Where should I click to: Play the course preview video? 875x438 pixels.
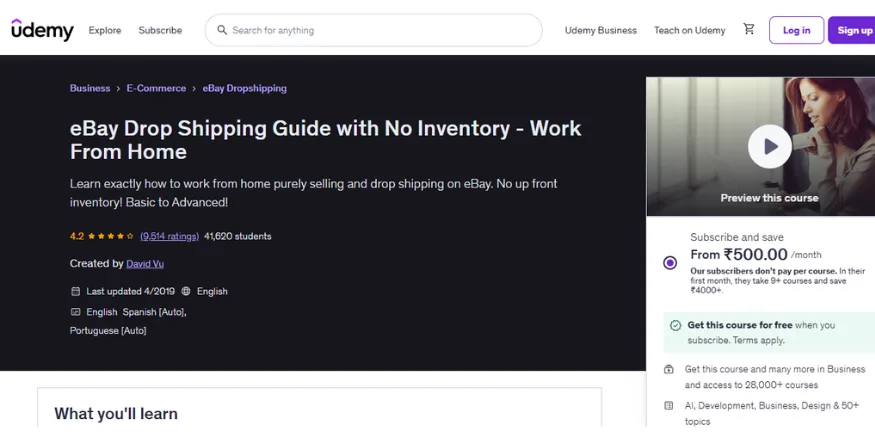click(770, 146)
